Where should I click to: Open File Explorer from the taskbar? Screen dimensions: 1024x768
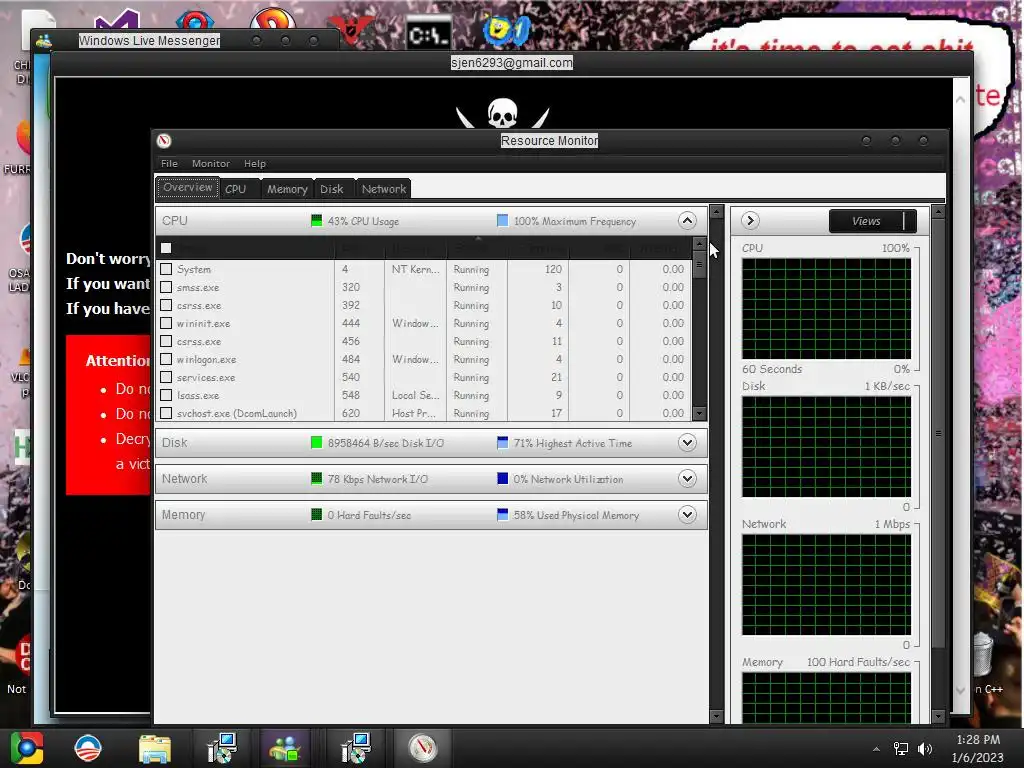155,749
